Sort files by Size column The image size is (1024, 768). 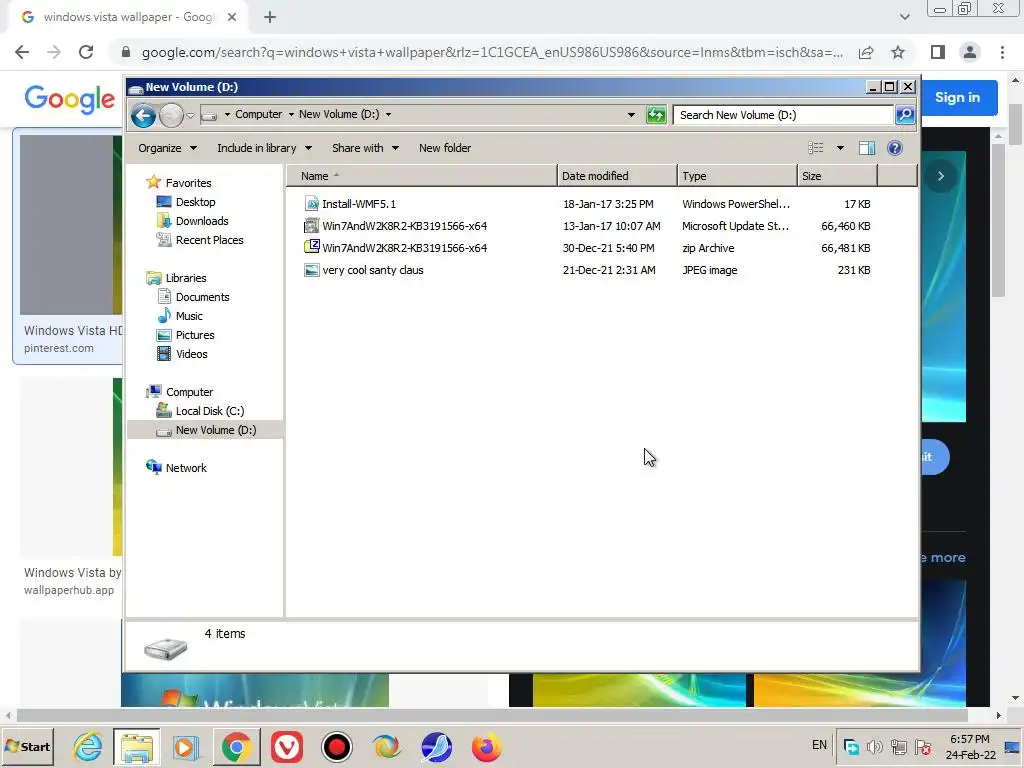pyautogui.click(x=837, y=176)
